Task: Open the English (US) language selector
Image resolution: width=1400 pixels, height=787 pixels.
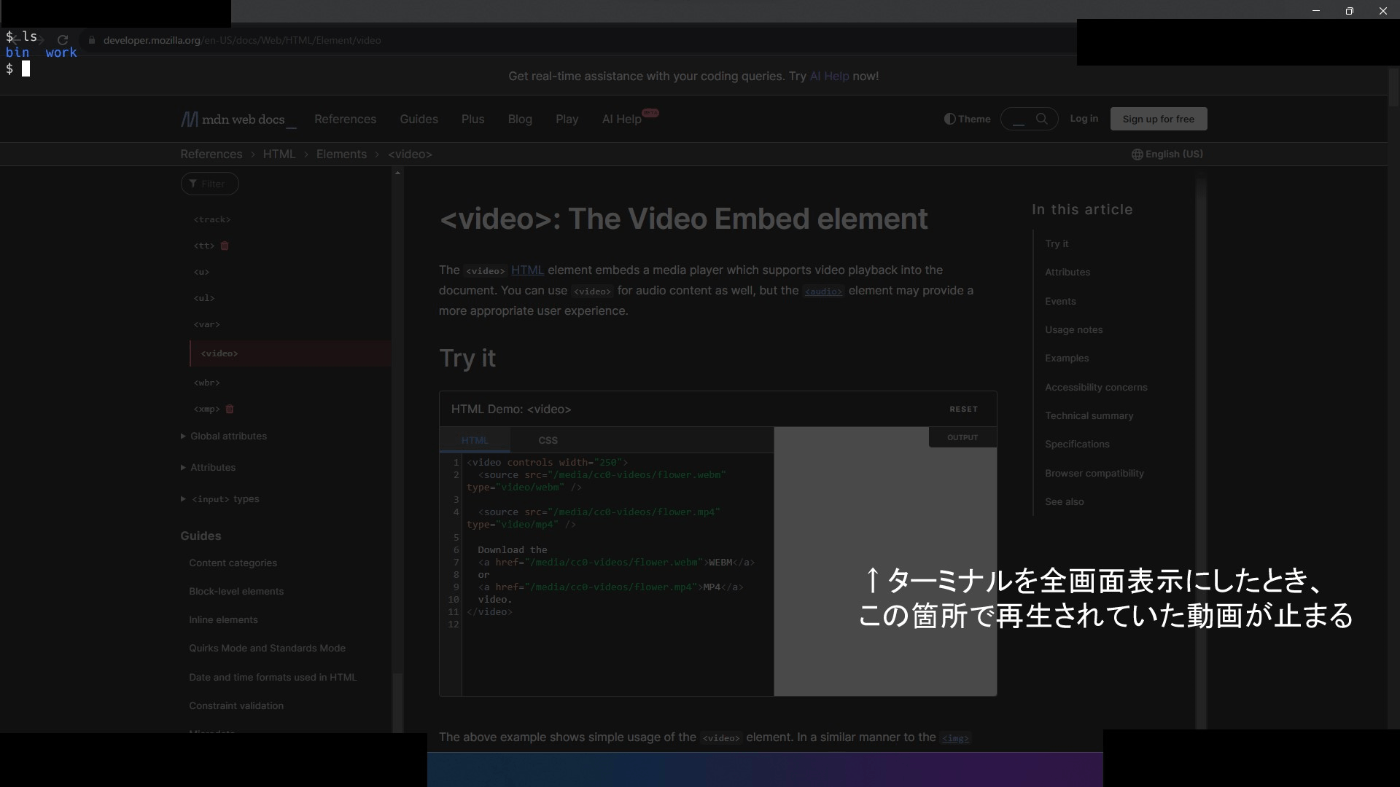Action: click(x=1167, y=154)
